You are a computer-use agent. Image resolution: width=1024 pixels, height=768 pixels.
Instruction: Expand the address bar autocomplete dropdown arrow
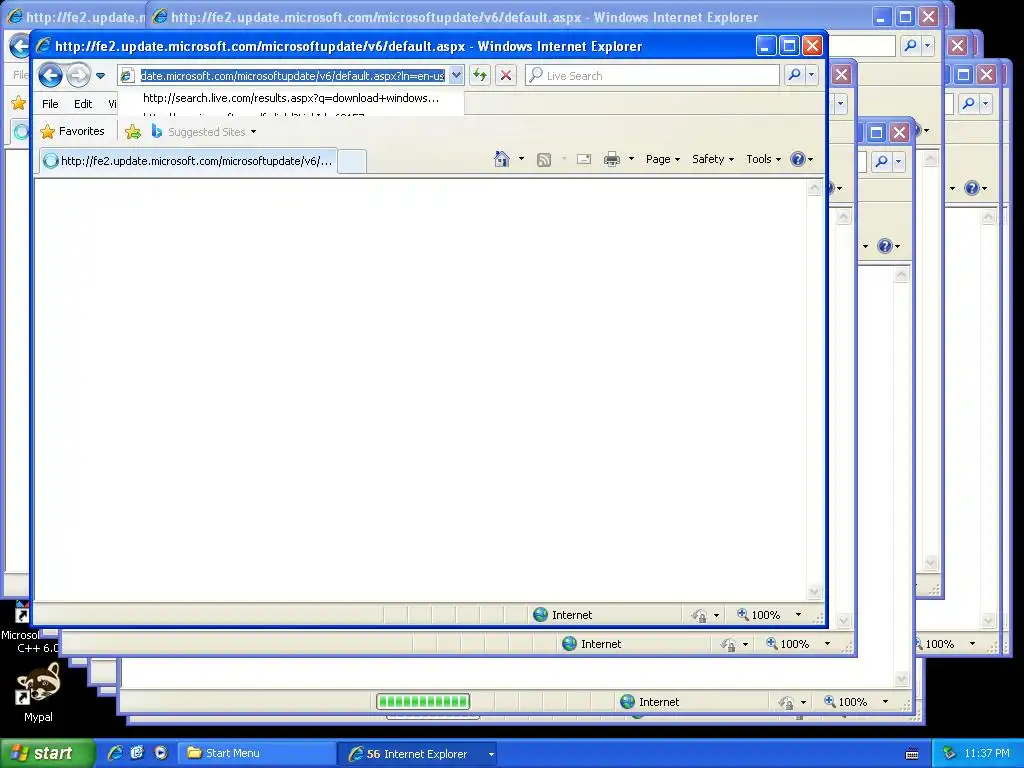coord(456,76)
